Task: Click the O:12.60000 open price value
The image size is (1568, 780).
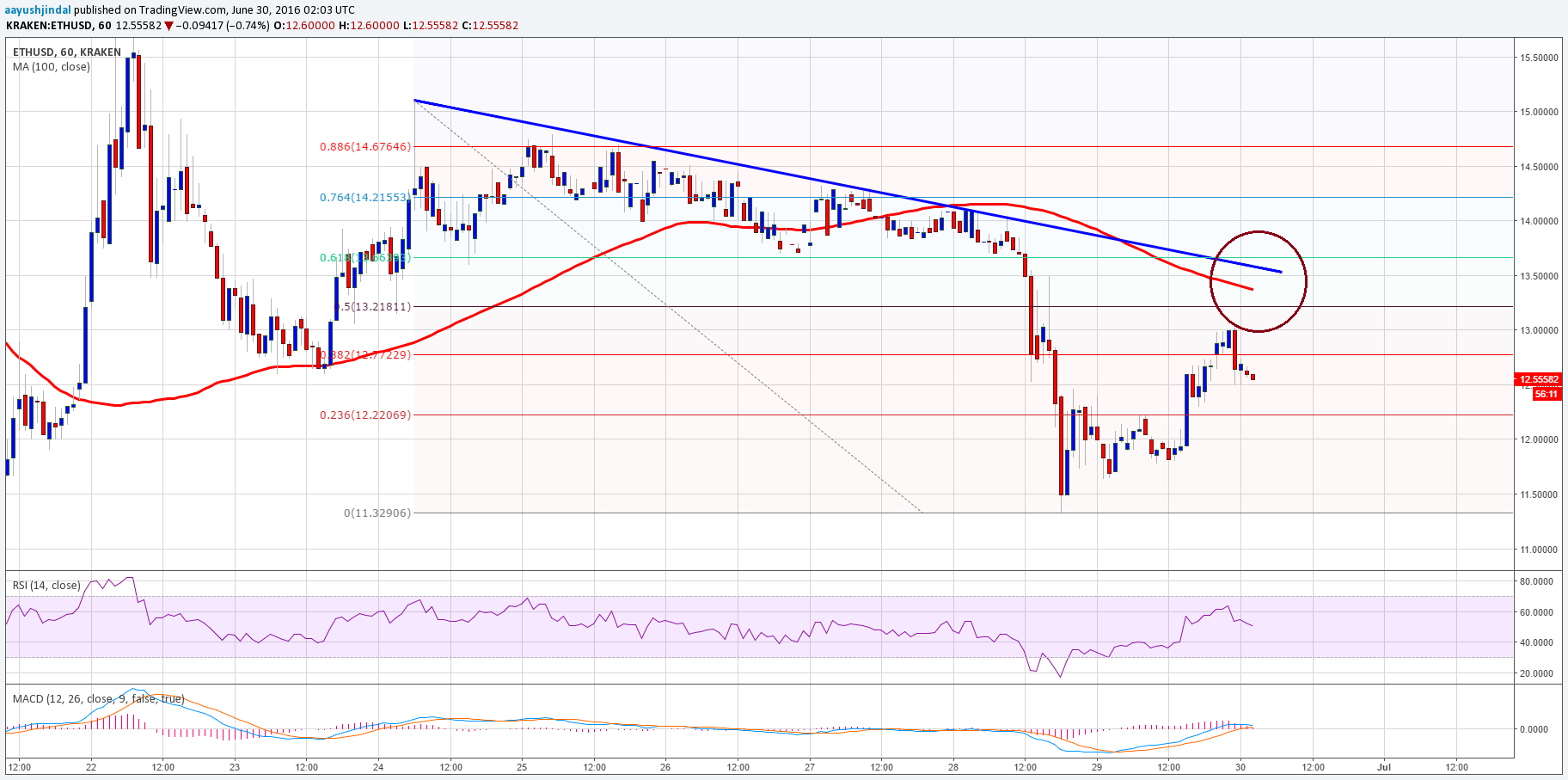Action: click(x=304, y=26)
